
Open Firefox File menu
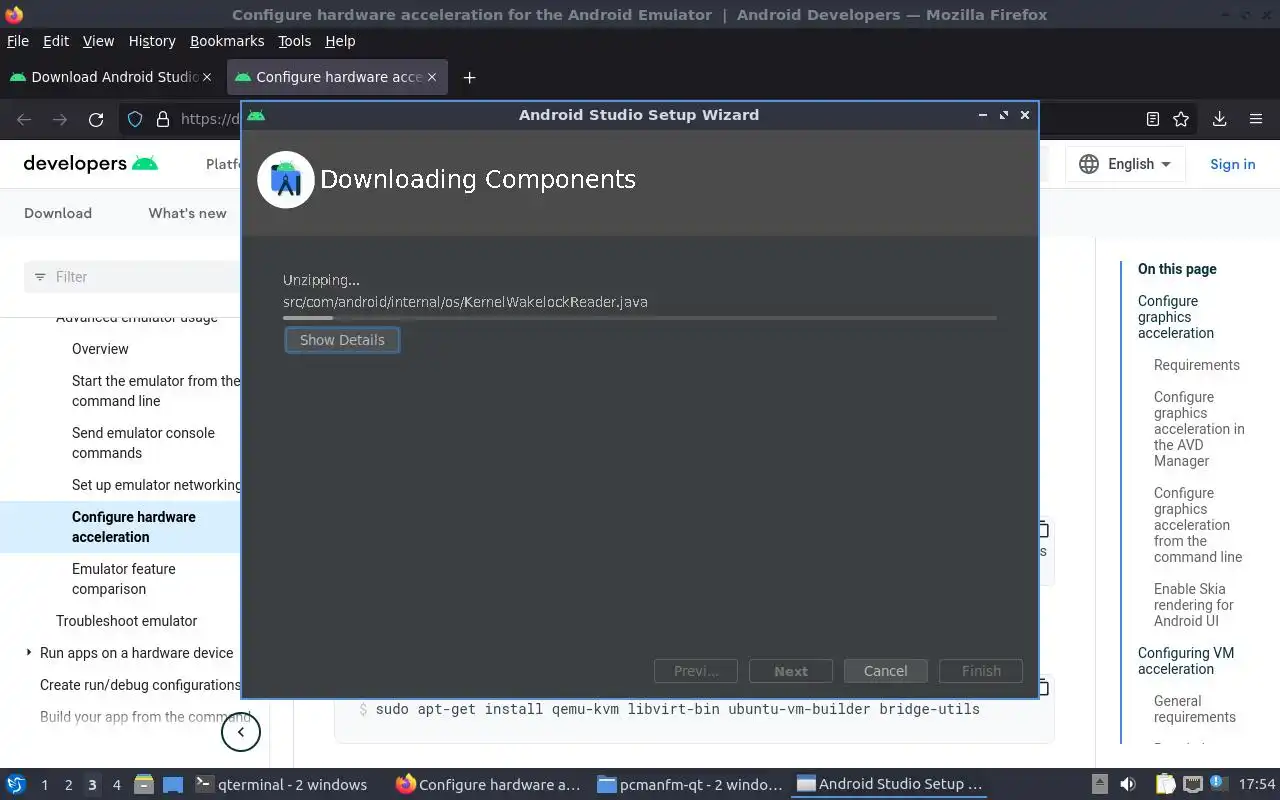pyautogui.click(x=18, y=41)
